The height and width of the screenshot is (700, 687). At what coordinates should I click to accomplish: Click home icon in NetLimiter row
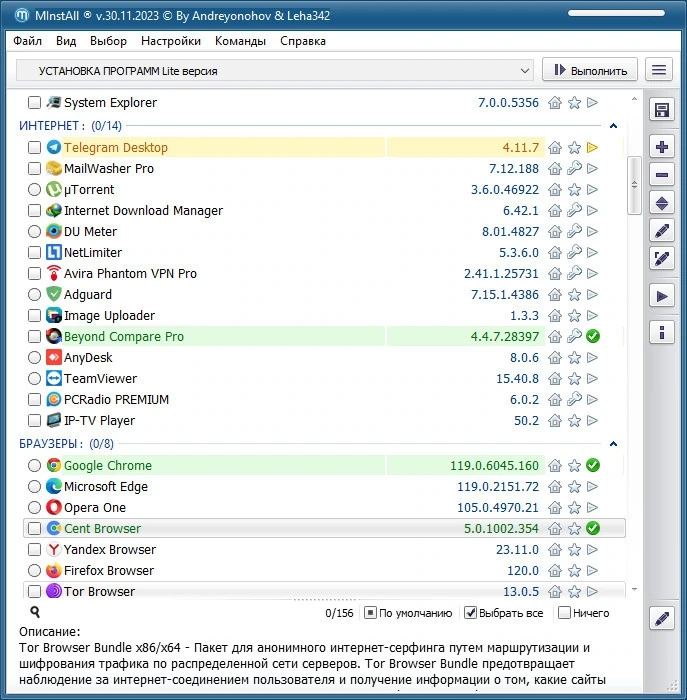click(x=554, y=252)
